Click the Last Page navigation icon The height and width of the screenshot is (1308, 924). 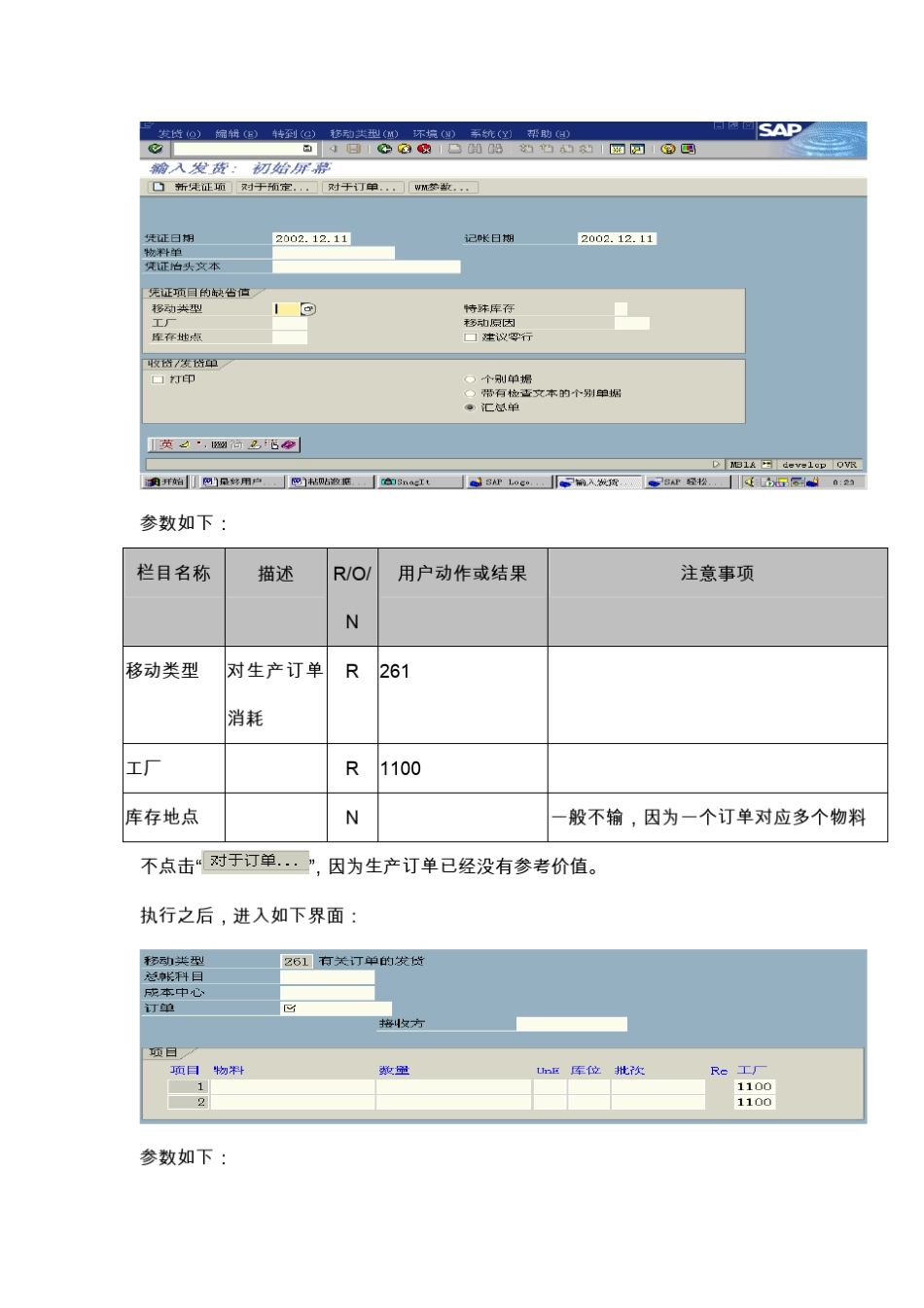click(x=586, y=149)
